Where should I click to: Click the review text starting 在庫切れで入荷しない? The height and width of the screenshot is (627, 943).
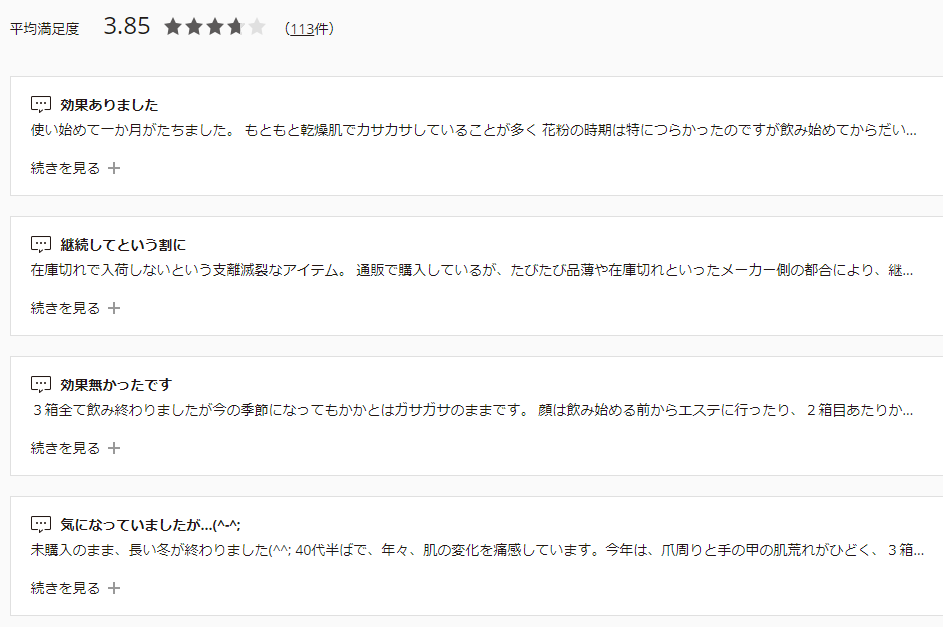472,270
